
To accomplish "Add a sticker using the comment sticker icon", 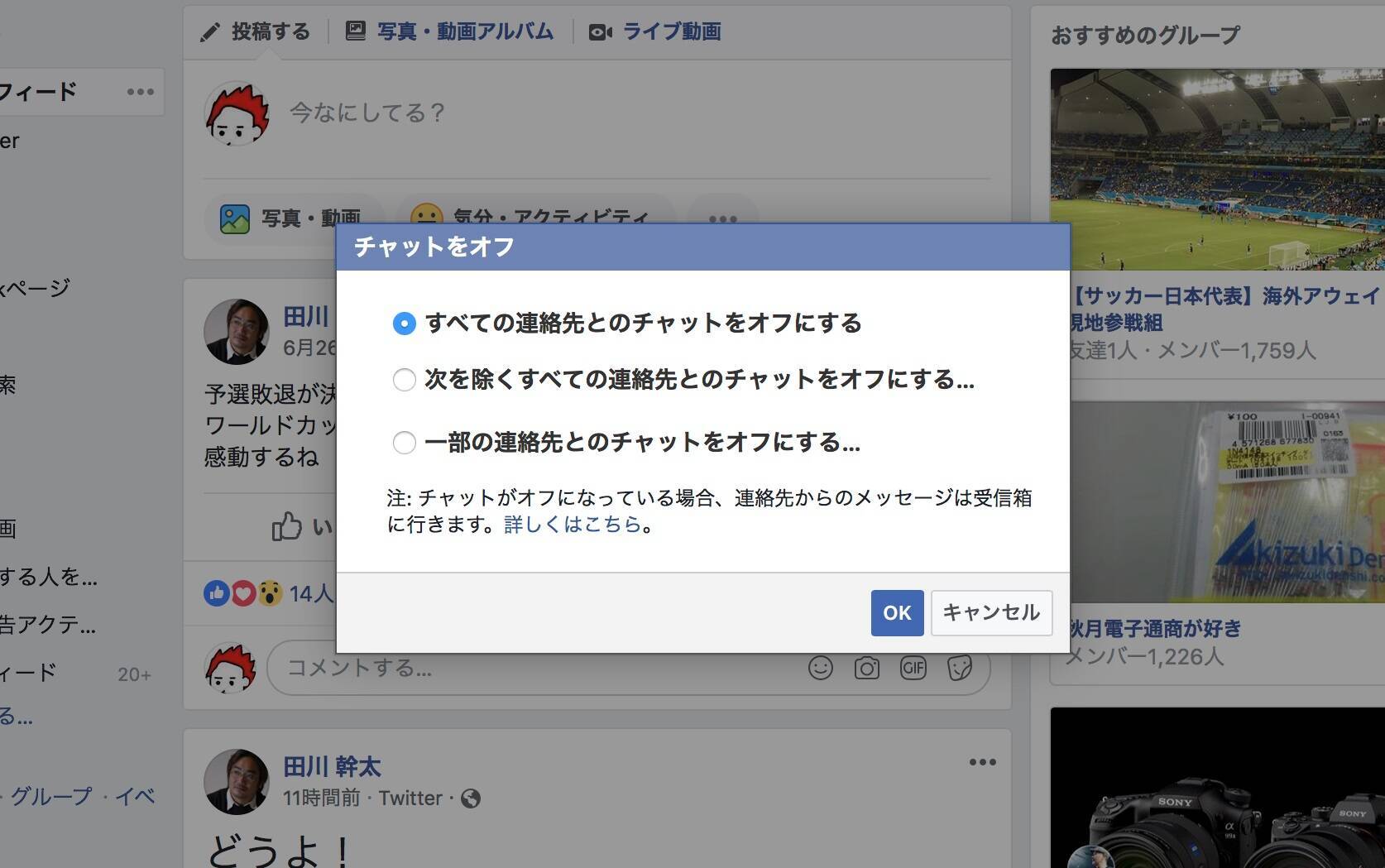I will [x=960, y=668].
